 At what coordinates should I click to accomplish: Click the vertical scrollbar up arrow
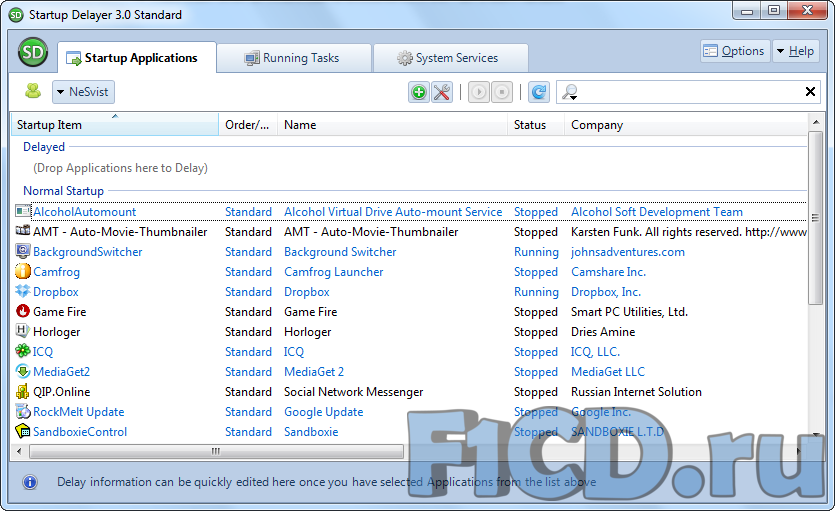pyautogui.click(x=815, y=122)
